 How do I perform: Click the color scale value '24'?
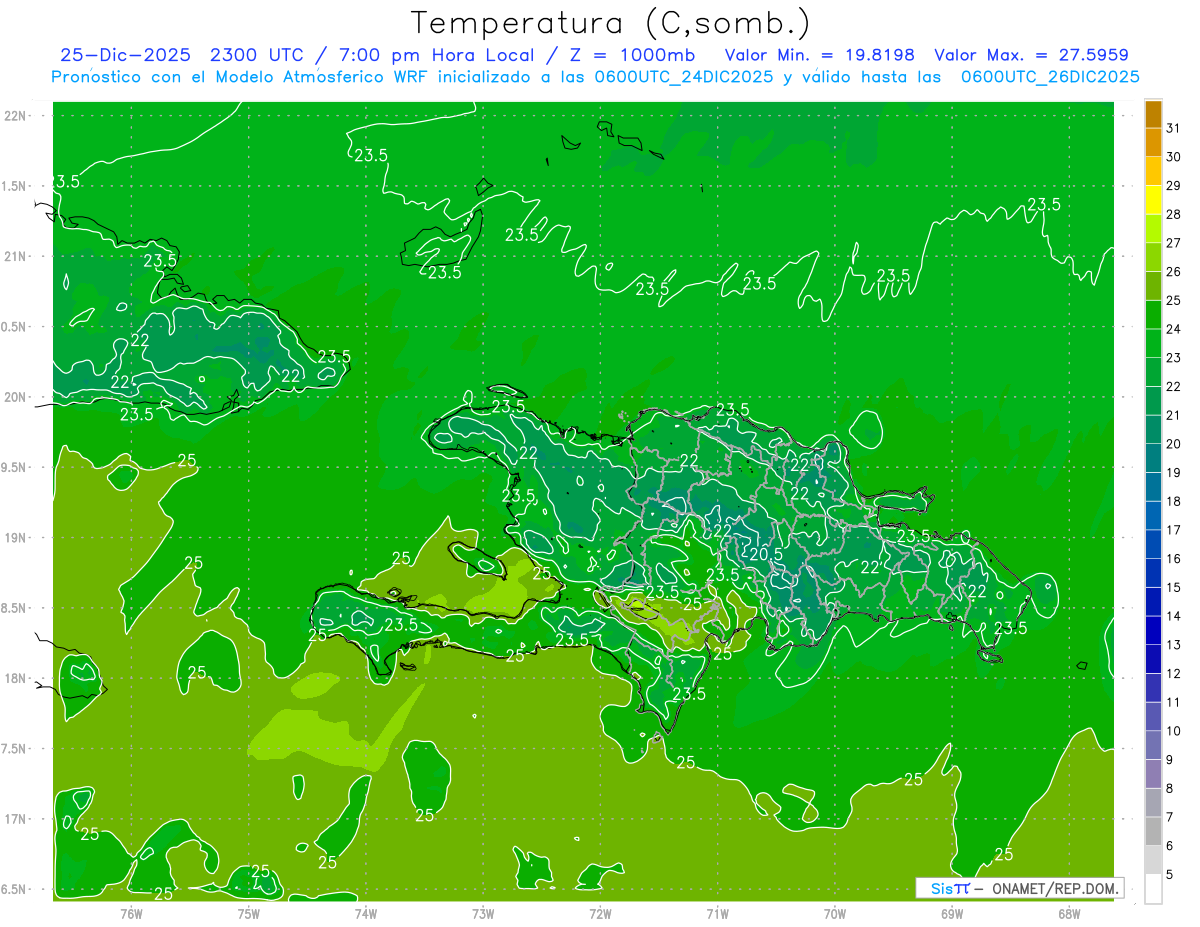coord(1173,329)
